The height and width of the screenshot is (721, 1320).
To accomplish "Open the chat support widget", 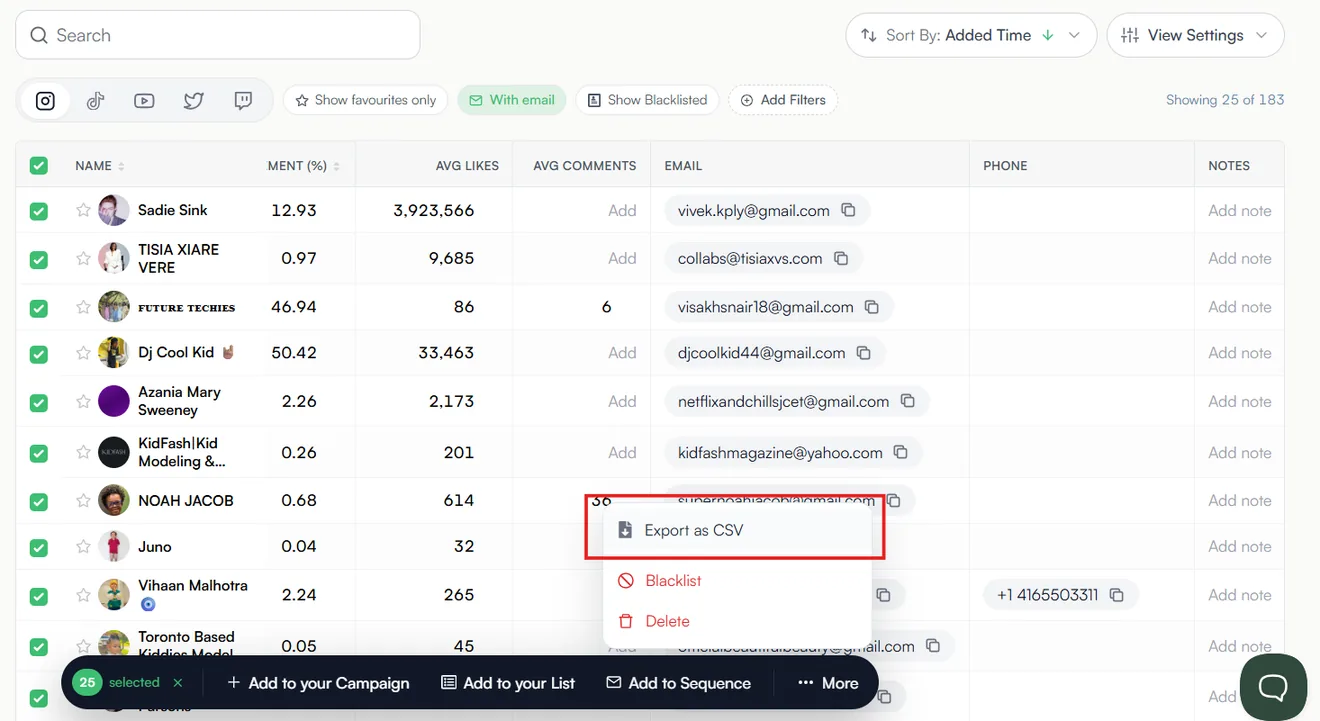I will 1273,687.
